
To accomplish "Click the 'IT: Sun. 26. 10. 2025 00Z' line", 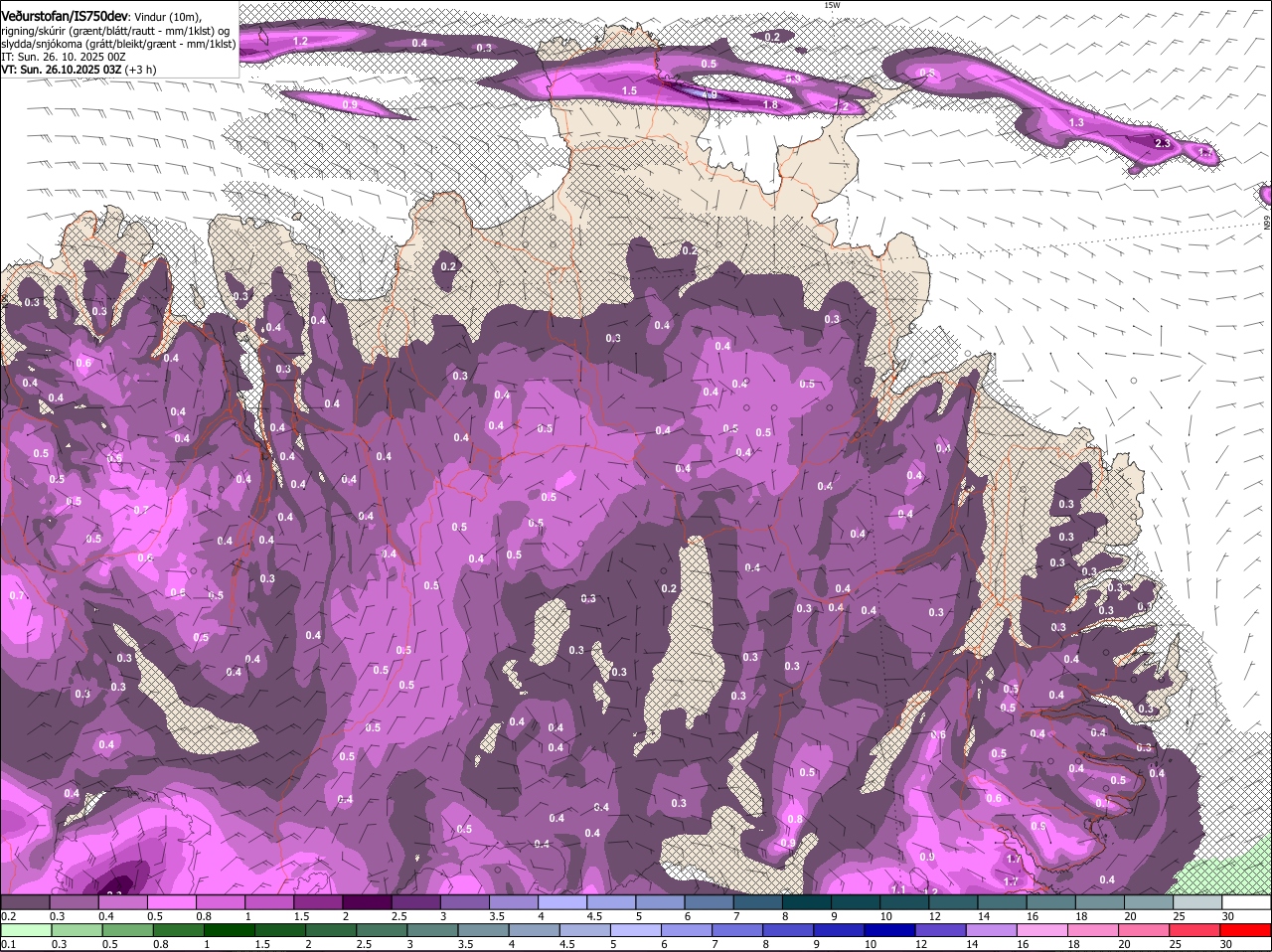I will pyautogui.click(x=64, y=57).
